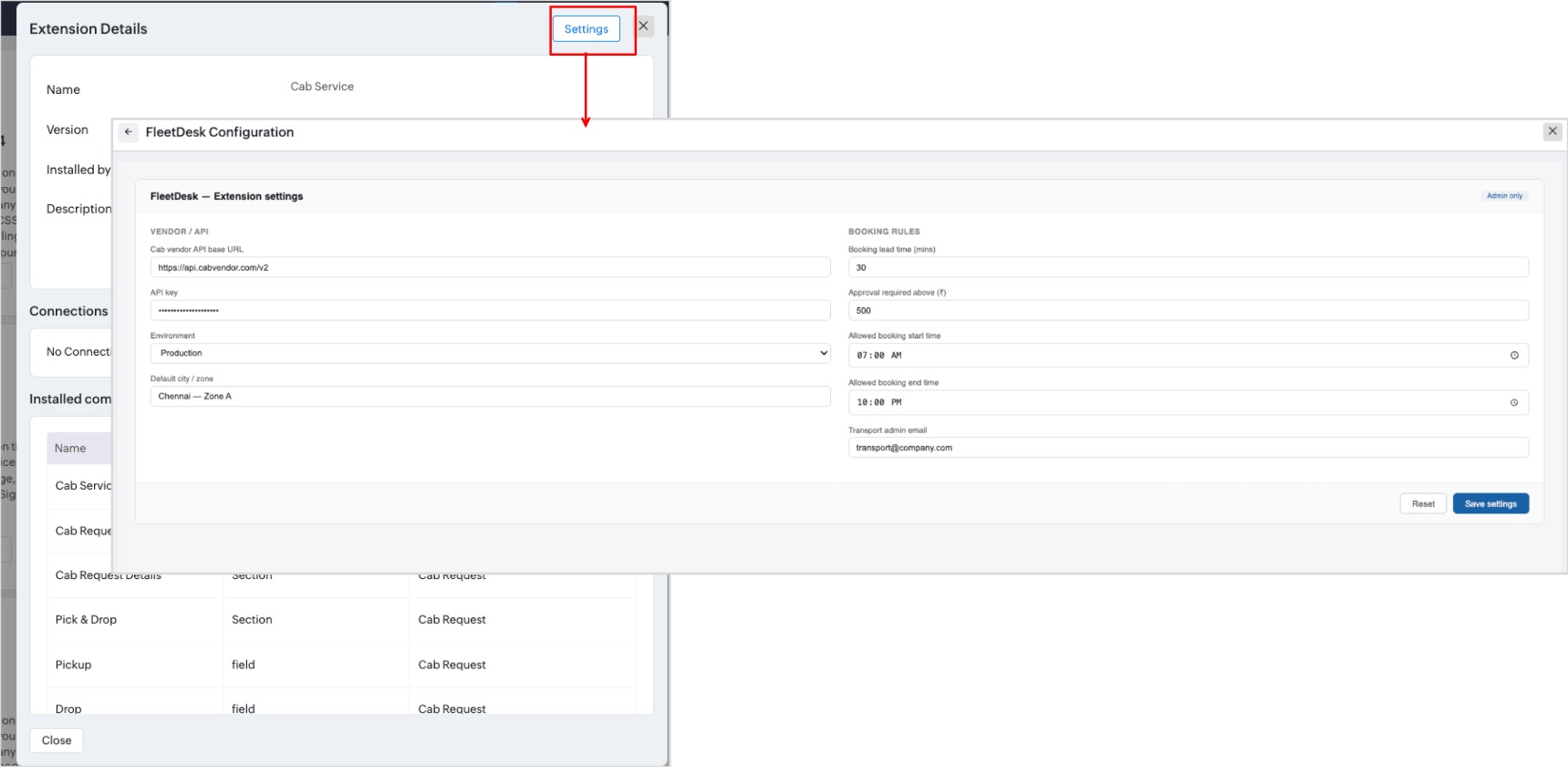Click the Close button in Extension Details
This screenshot has height=767, width=1568.
click(57, 741)
